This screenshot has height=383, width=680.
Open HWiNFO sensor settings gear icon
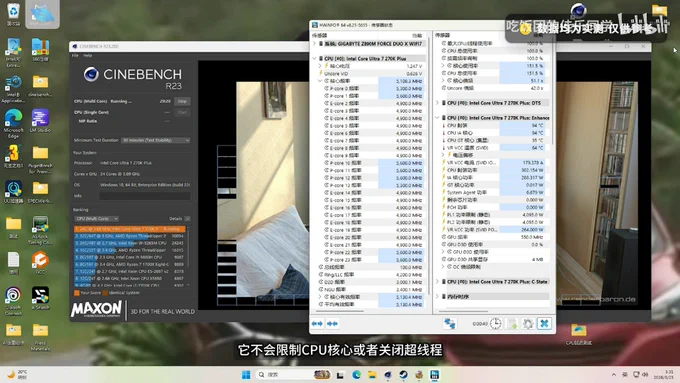point(528,324)
